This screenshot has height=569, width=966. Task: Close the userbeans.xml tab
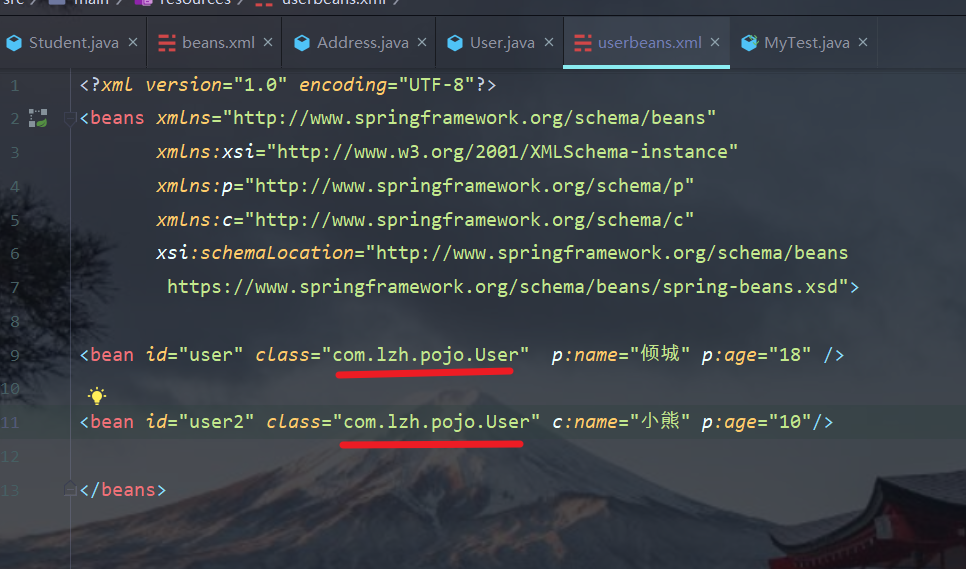(x=715, y=42)
